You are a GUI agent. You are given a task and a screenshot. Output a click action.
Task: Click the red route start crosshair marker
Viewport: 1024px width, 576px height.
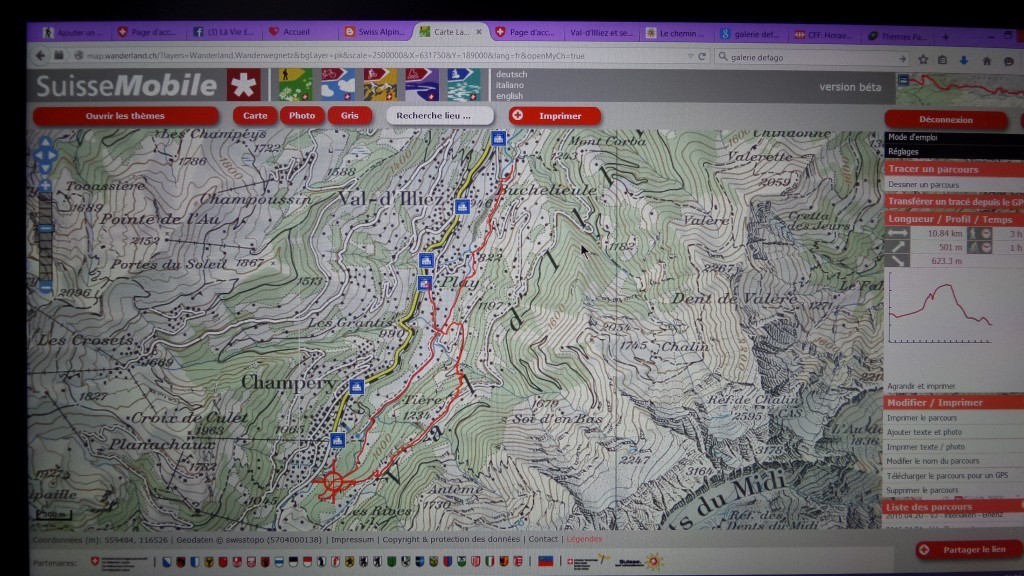coord(334,483)
